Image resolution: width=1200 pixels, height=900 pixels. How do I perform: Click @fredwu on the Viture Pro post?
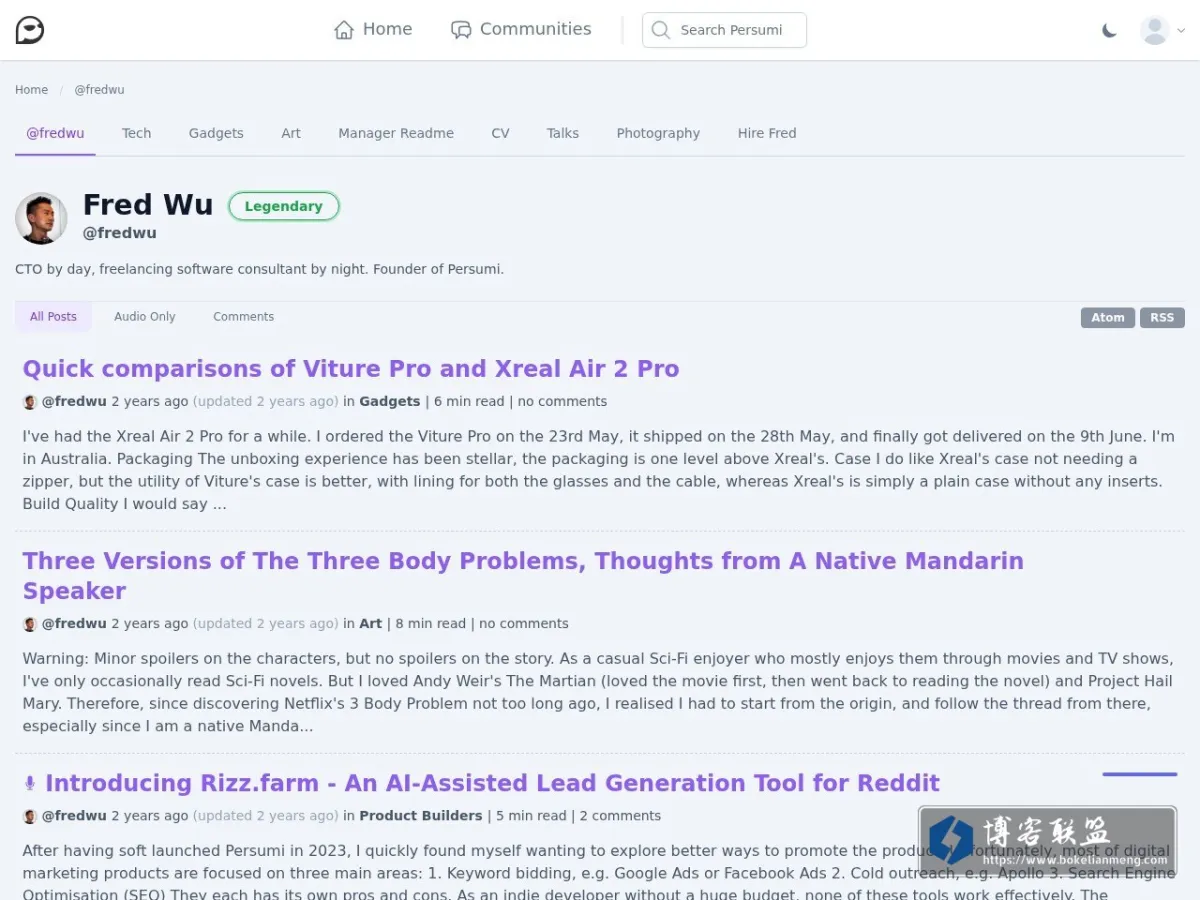(x=74, y=401)
